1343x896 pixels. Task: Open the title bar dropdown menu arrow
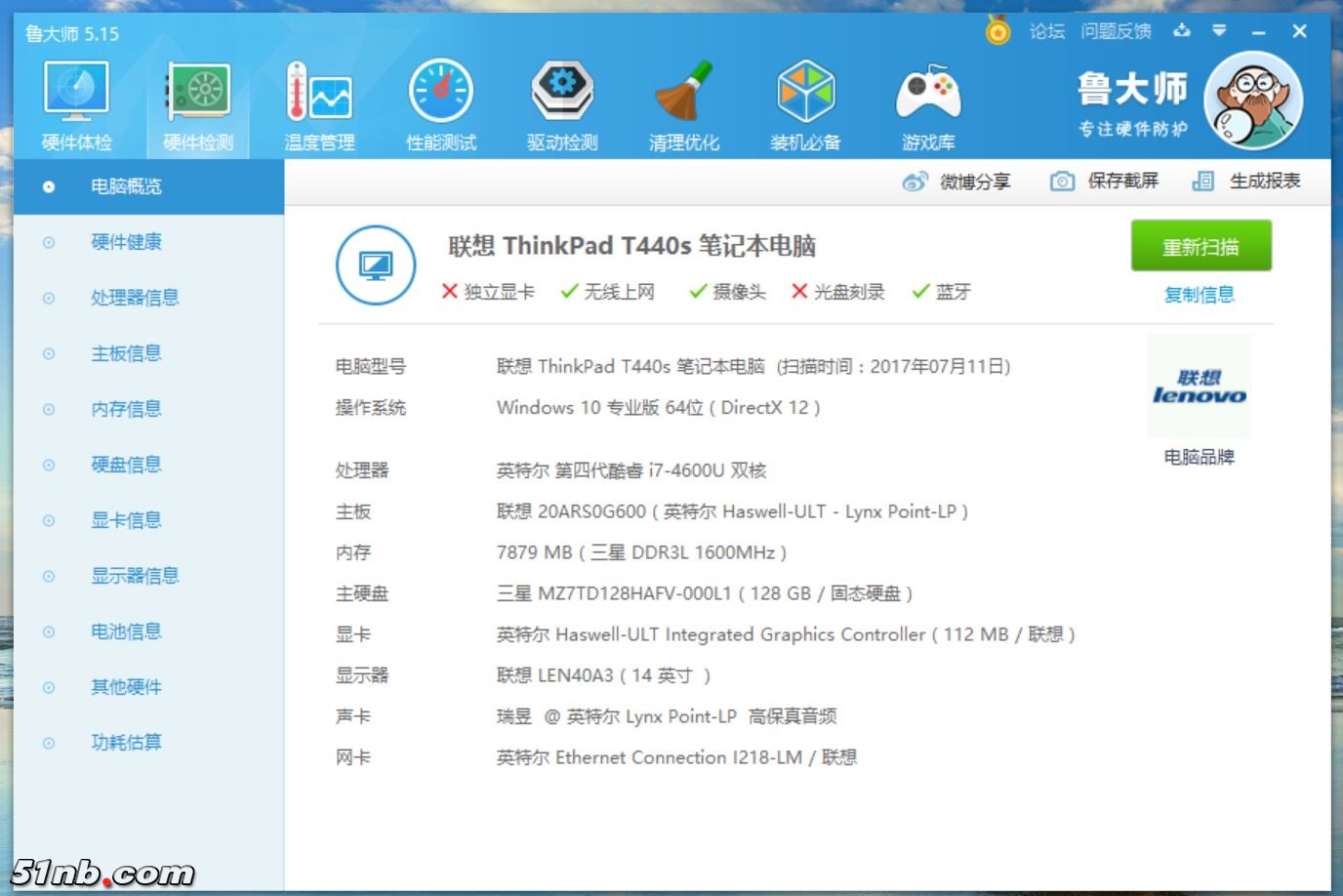pos(1219,31)
